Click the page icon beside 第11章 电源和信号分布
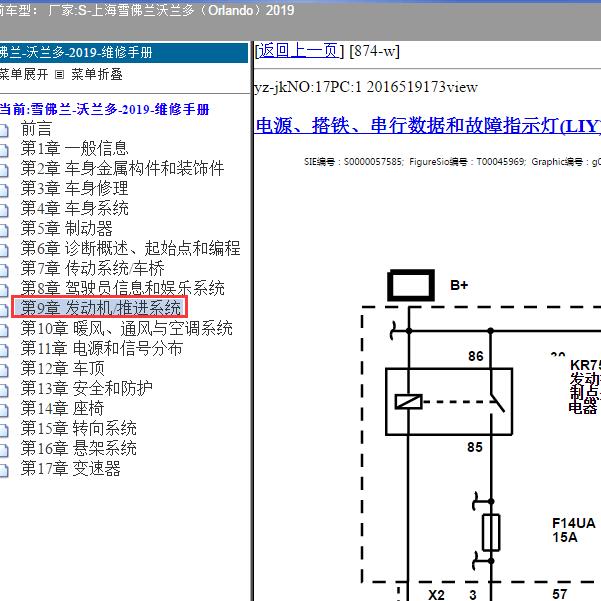601x601 pixels. tap(4, 350)
